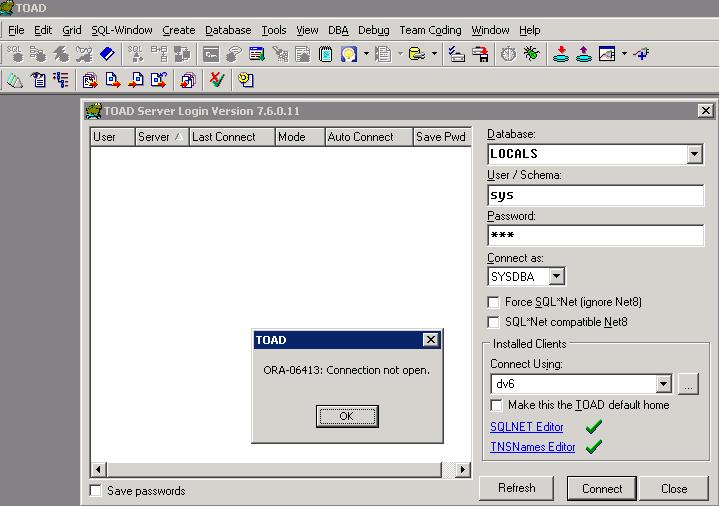This screenshot has height=506, width=719.
Task: Click into the User / Schema field
Action: tap(595, 195)
